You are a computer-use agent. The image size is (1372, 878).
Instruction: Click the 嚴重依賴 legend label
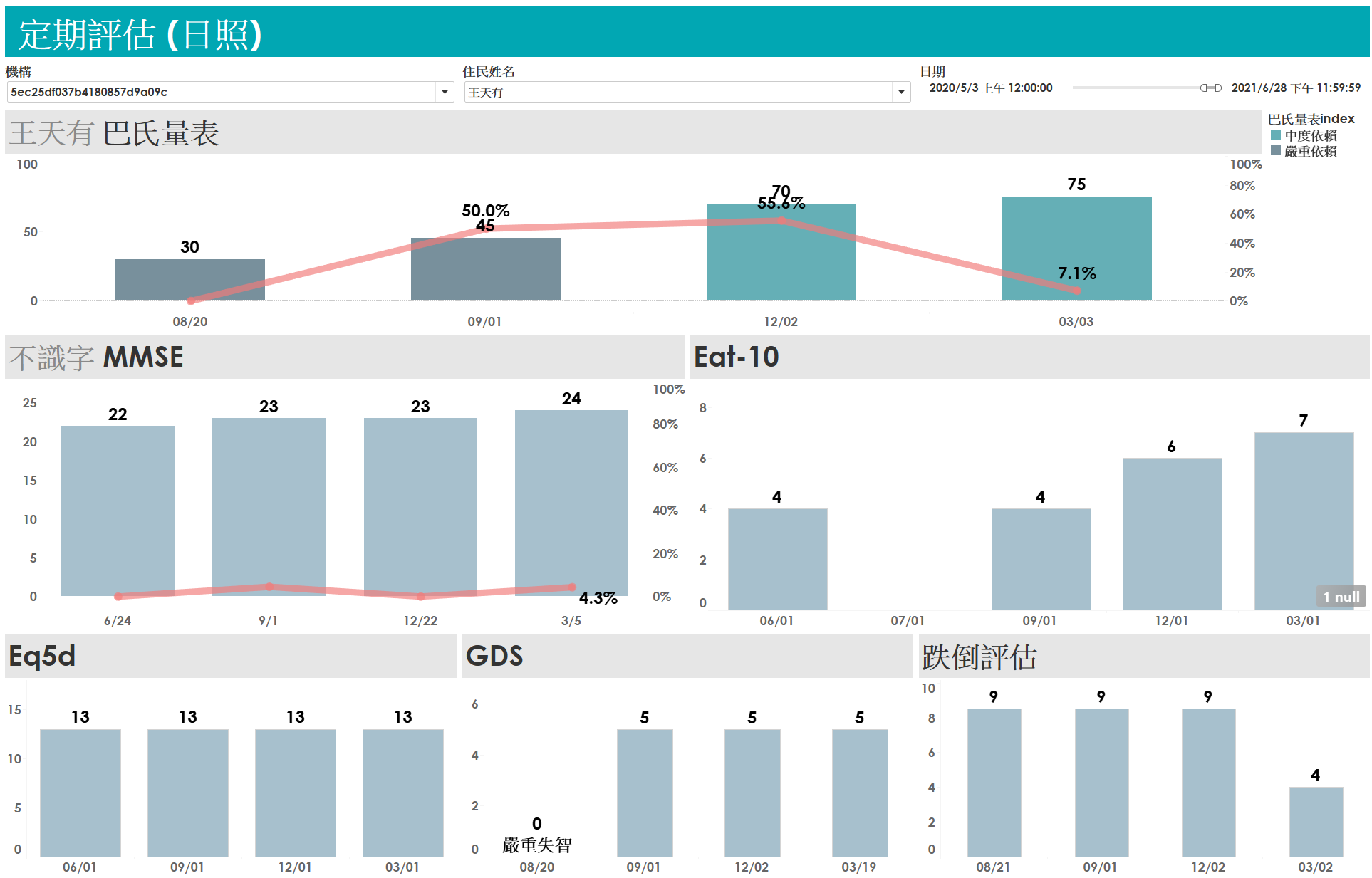1310,151
